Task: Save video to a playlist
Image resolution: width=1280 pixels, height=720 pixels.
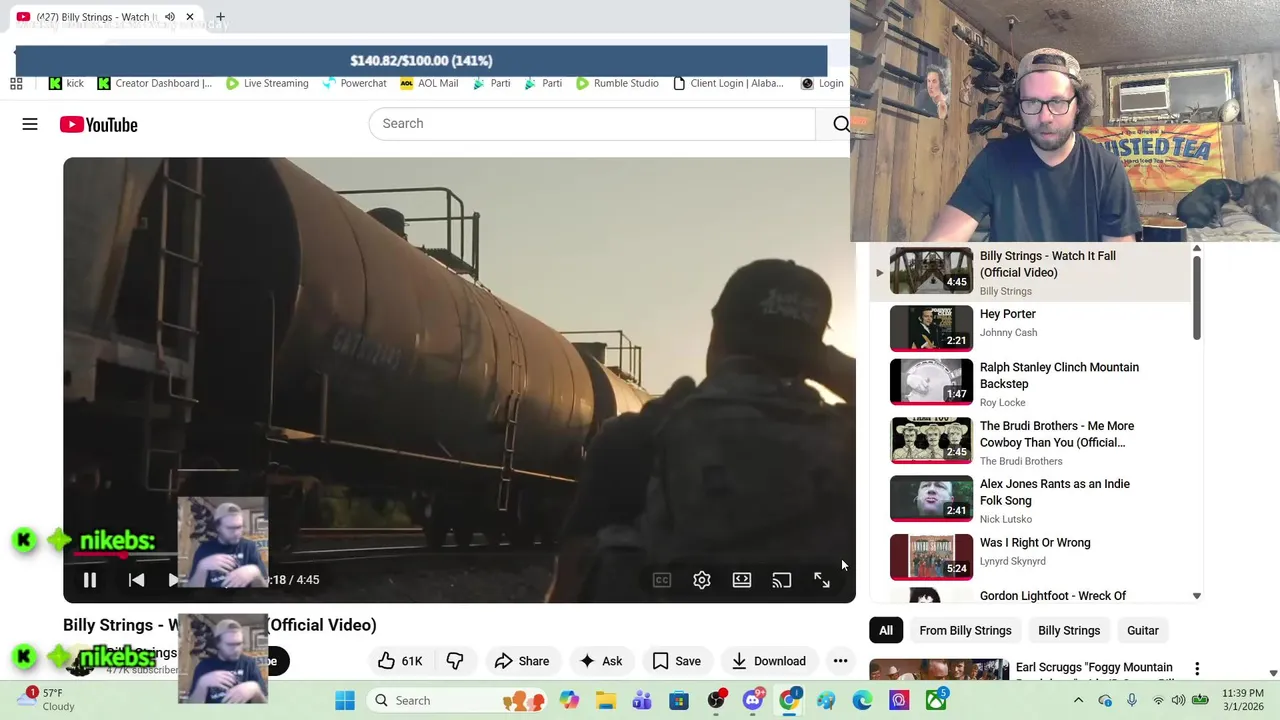Action: tap(677, 661)
